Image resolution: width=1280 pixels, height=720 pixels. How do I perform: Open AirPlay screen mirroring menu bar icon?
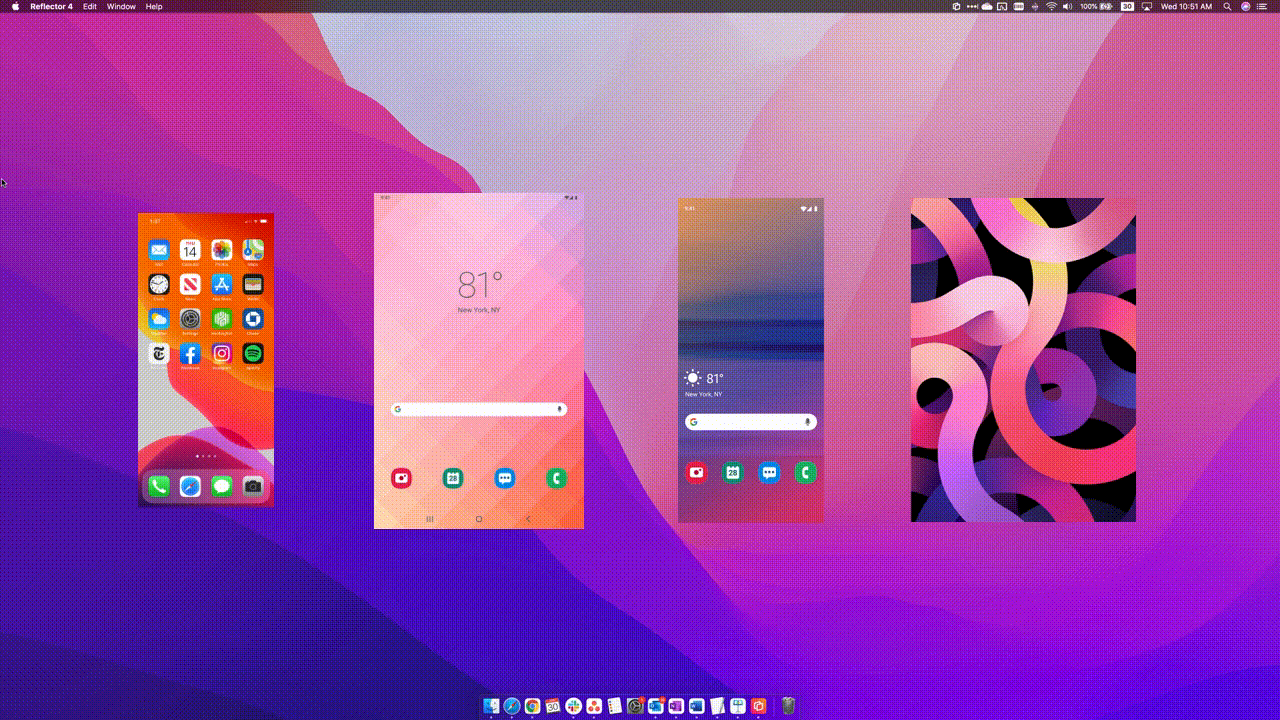click(1147, 6)
